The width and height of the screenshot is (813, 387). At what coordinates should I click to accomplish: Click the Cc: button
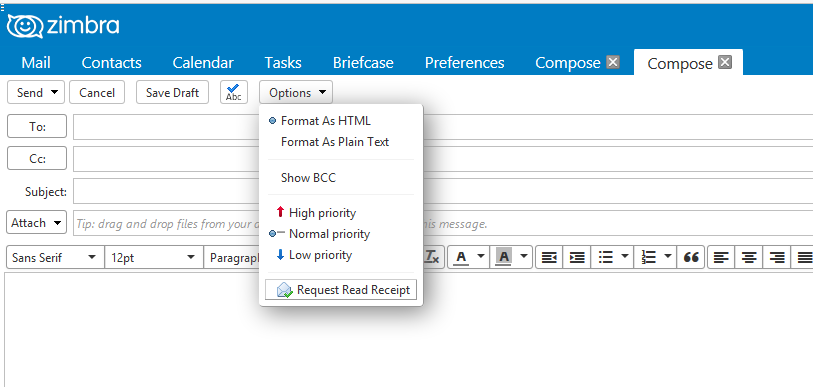pyautogui.click(x=37, y=158)
